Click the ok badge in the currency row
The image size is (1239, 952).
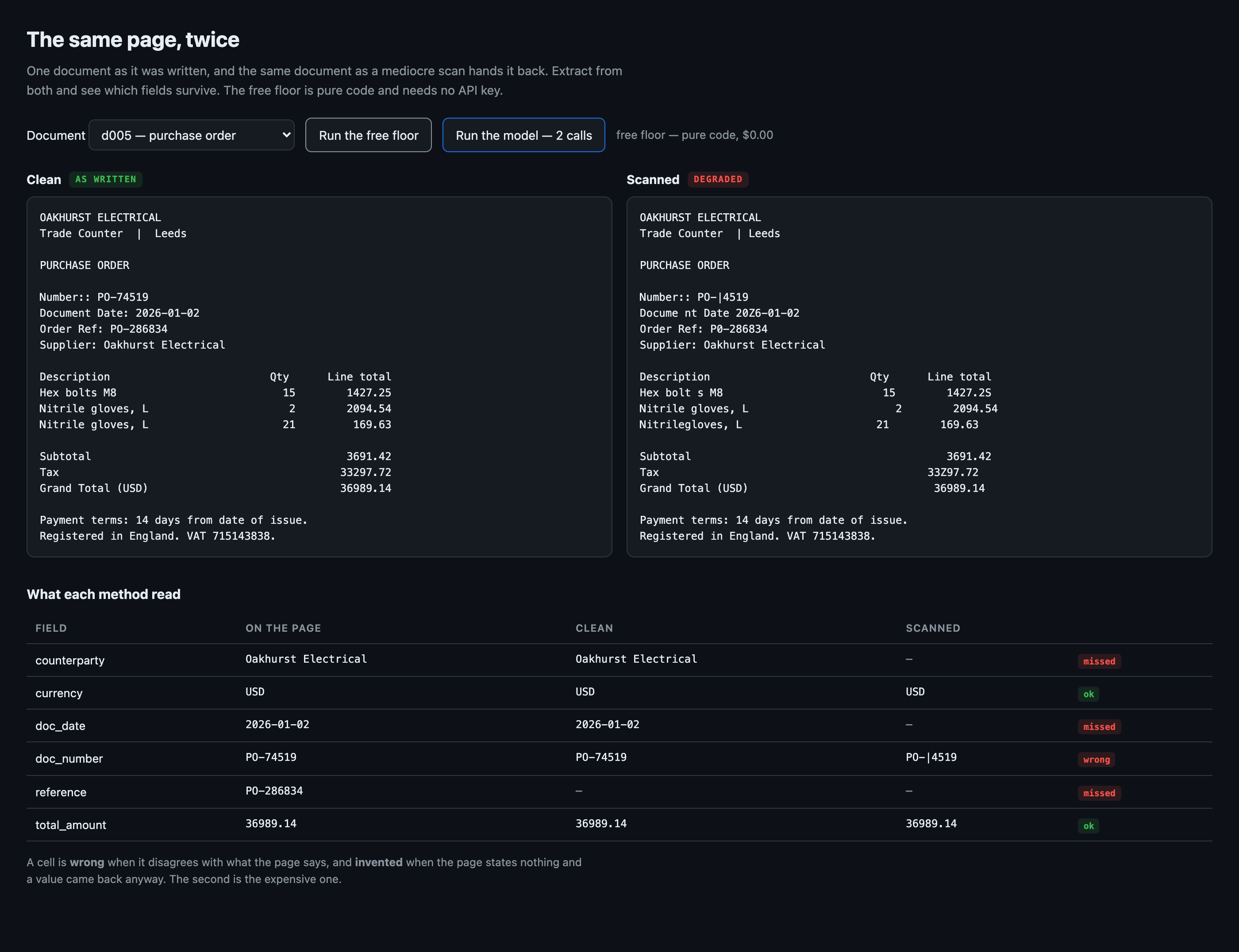click(1088, 694)
